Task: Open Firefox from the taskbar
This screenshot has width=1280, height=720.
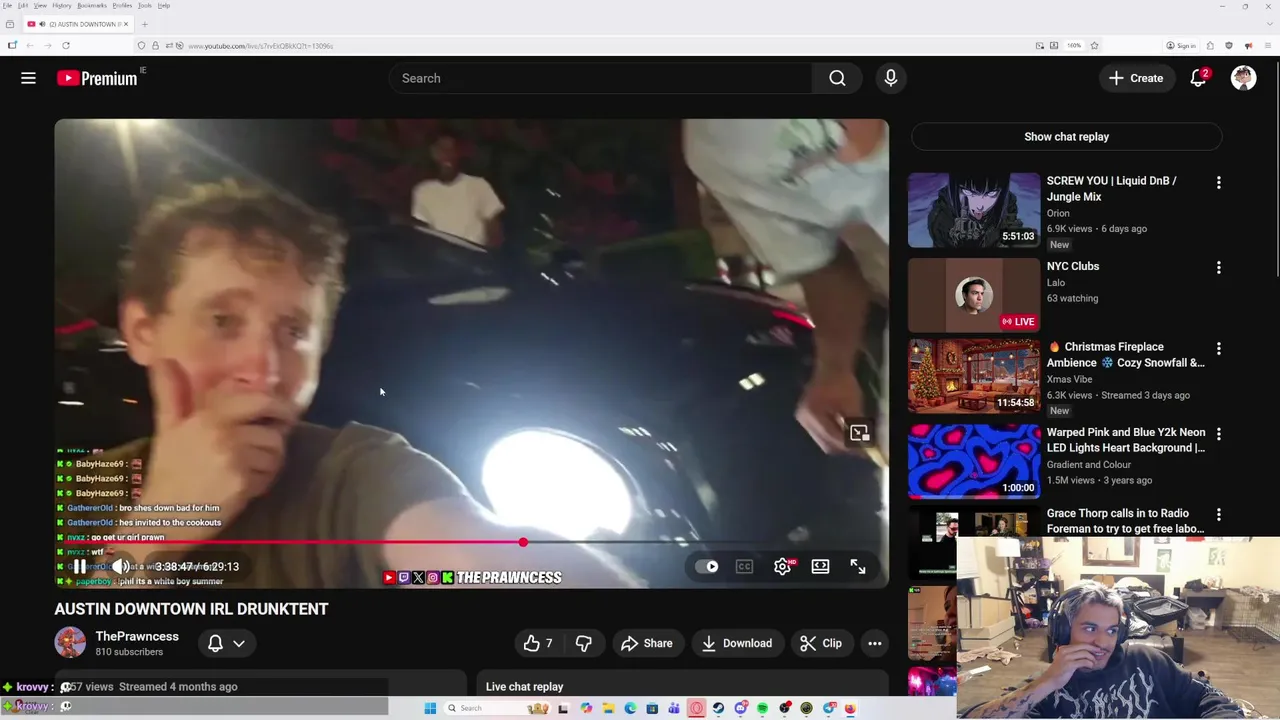Action: [850, 708]
